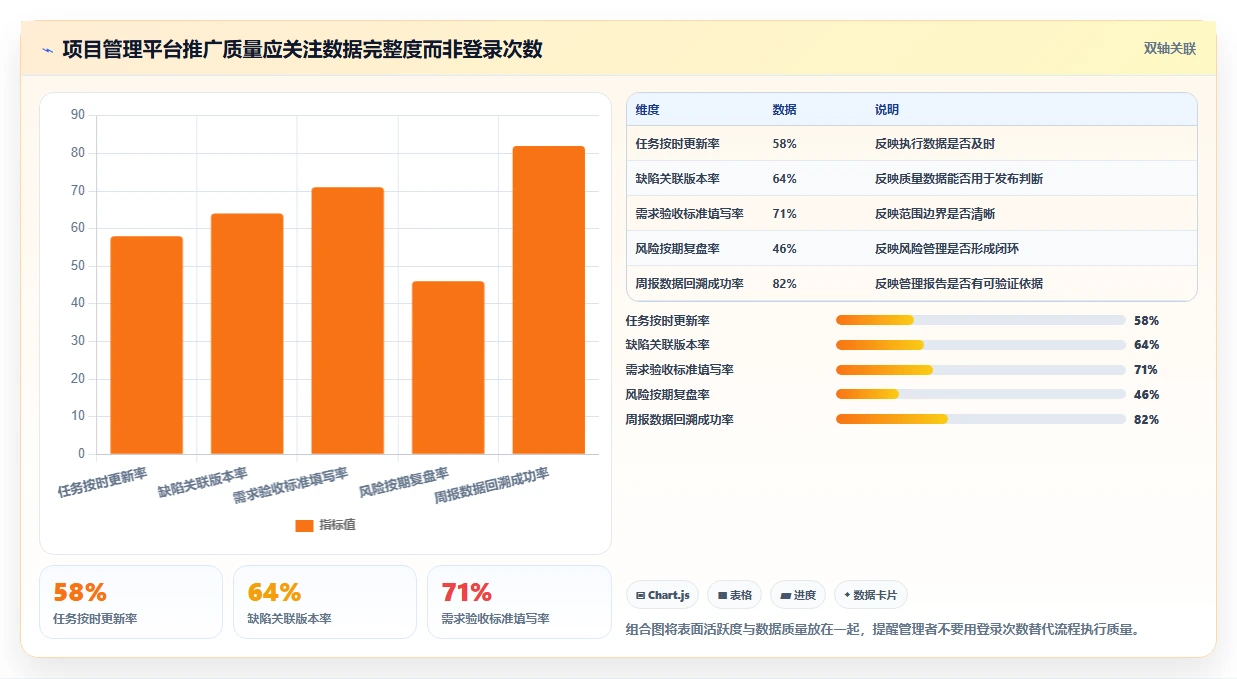
Task: Select the 任务按时更新率 table row name
Action: 677,144
